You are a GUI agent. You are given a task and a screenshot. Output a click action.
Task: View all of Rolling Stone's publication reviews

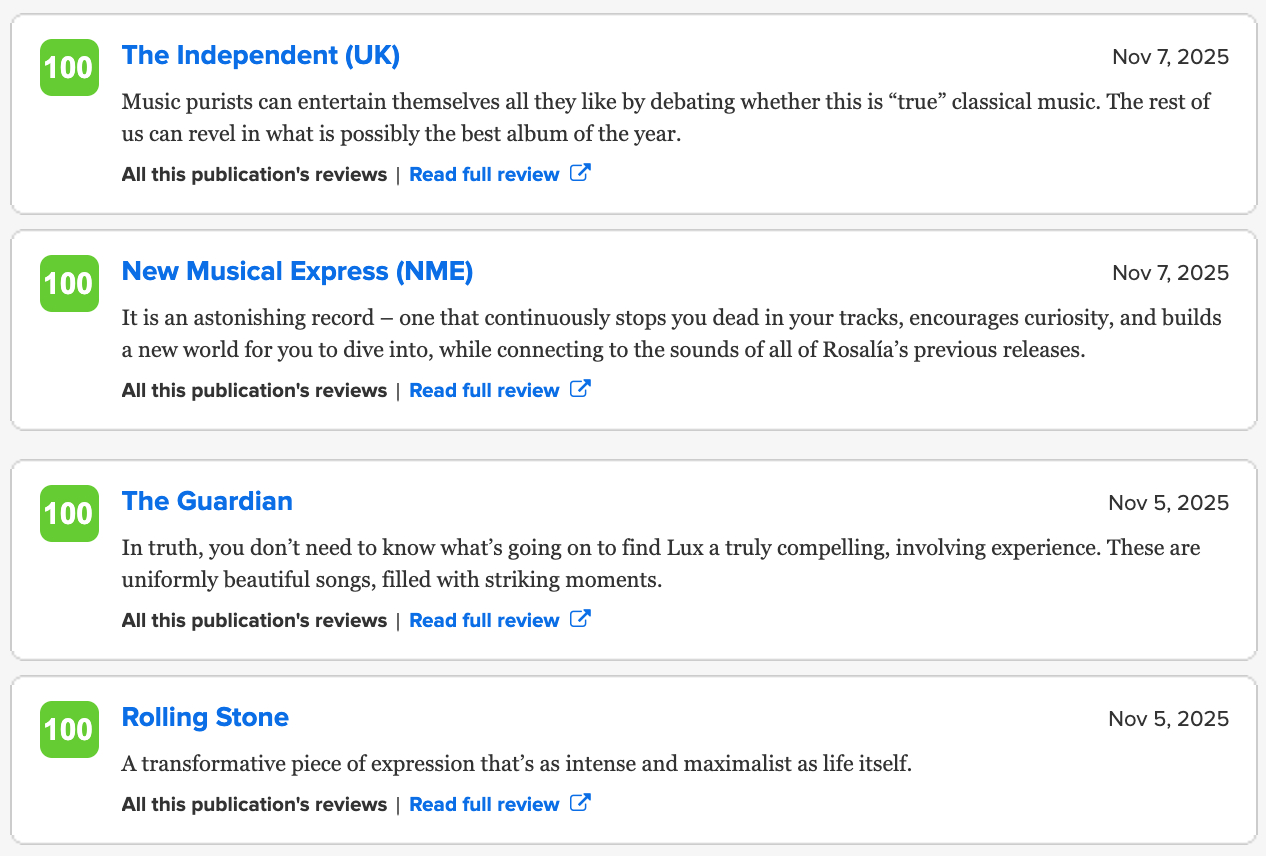point(254,805)
